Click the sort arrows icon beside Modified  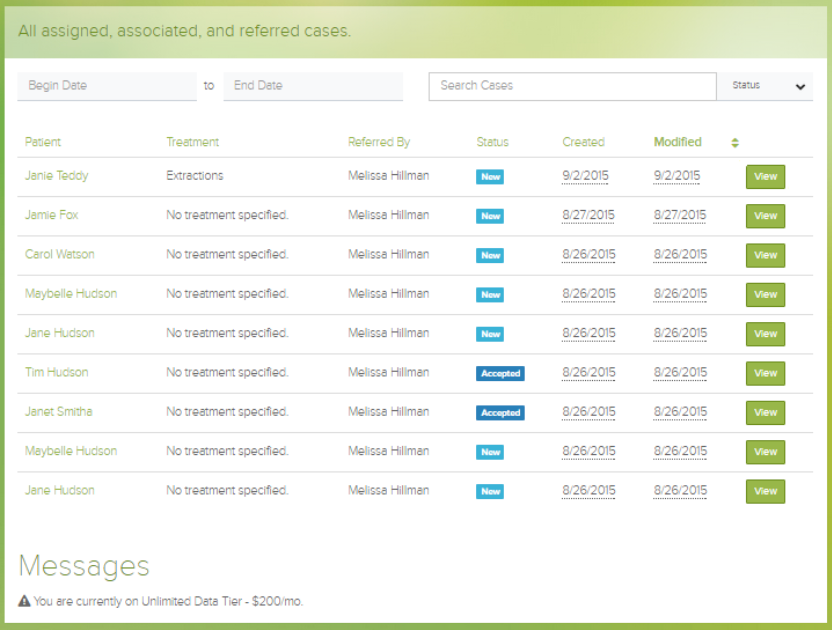point(735,143)
